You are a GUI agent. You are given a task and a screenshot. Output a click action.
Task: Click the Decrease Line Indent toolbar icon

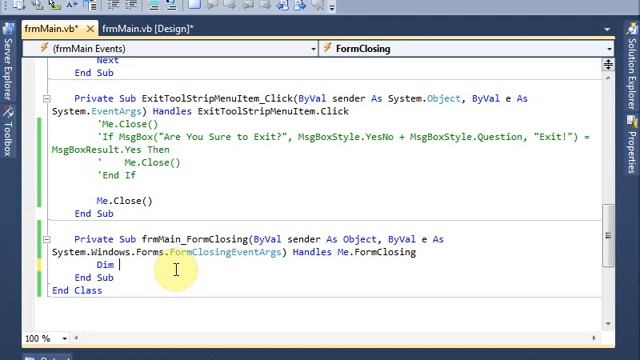pyautogui.click(x=113, y=5)
